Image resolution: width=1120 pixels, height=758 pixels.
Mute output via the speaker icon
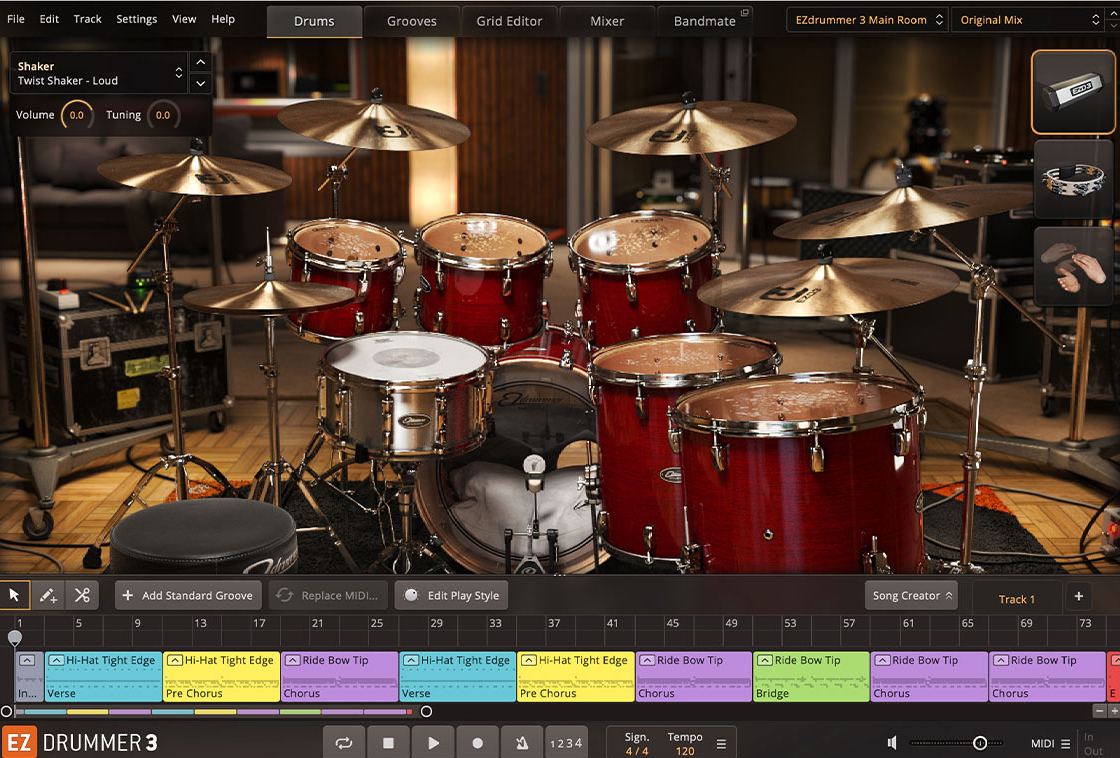[x=892, y=743]
